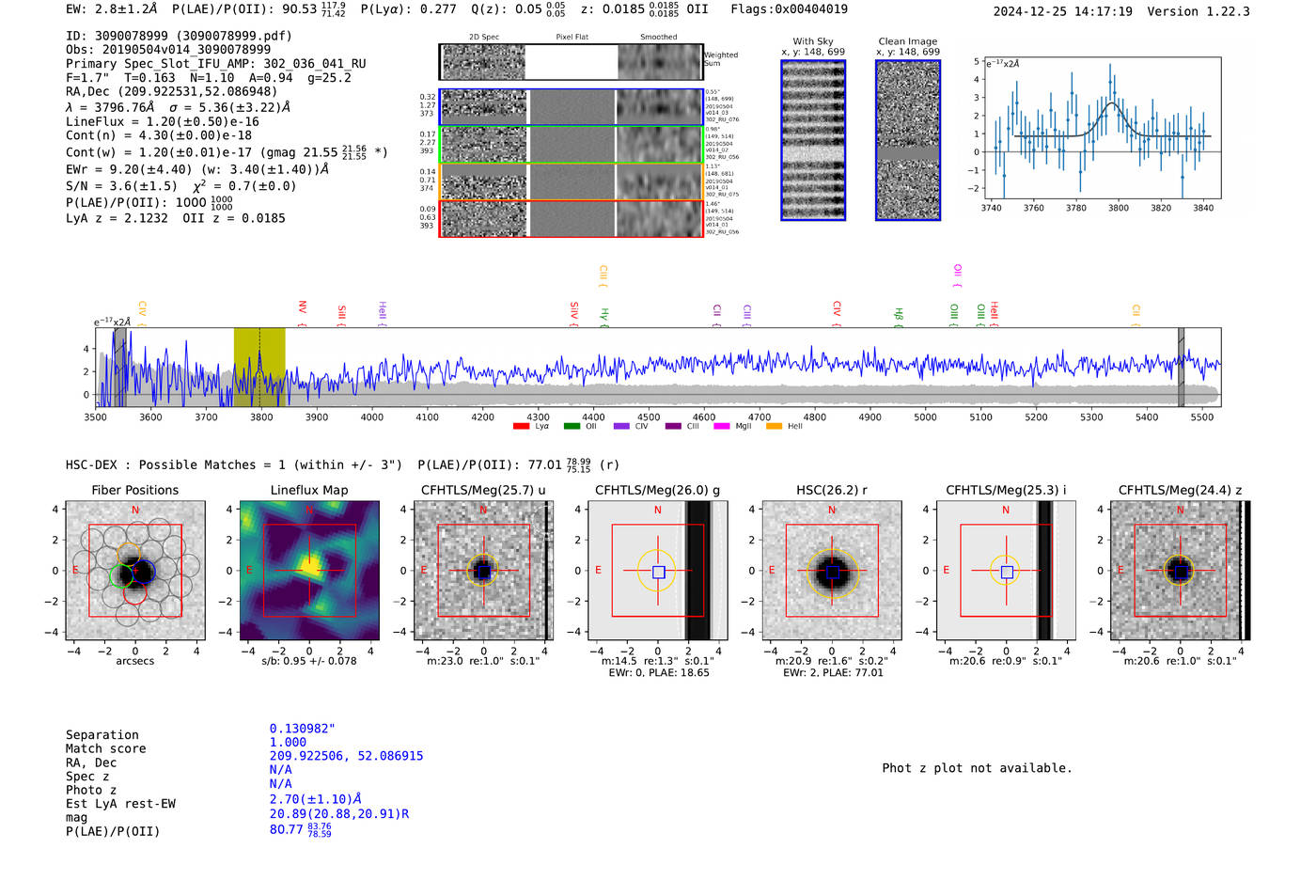This screenshot has height=896, width=1316.
Task: Click the Weighted Sum spectrum strip
Action: [572, 62]
